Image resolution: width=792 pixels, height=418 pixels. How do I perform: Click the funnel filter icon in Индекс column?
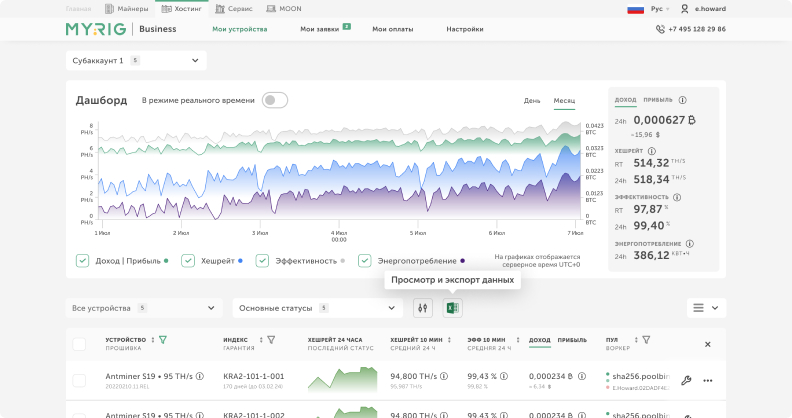(x=271, y=340)
